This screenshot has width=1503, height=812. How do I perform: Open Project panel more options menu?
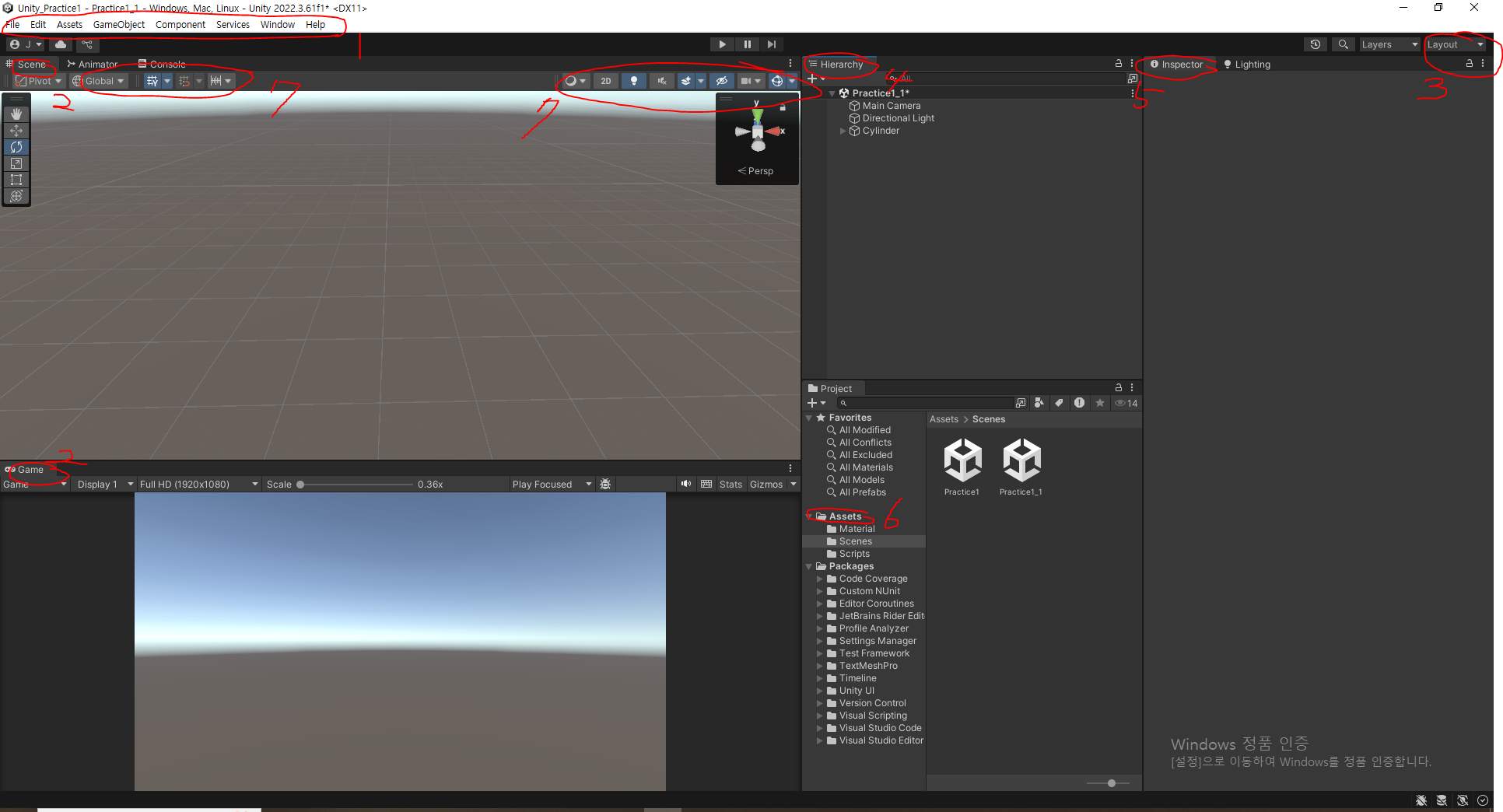click(x=1132, y=387)
